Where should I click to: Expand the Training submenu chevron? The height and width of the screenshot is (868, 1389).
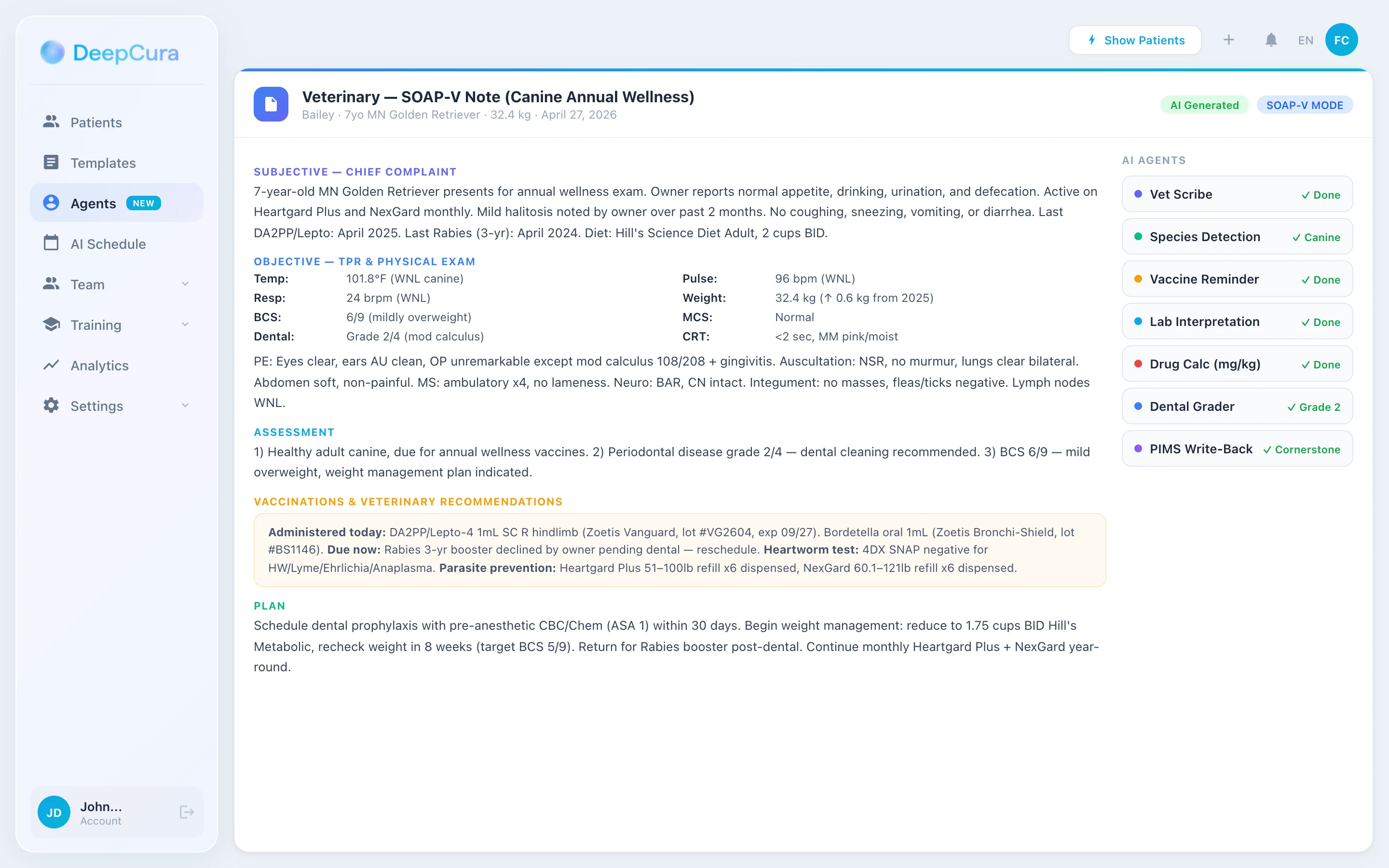pyautogui.click(x=185, y=325)
